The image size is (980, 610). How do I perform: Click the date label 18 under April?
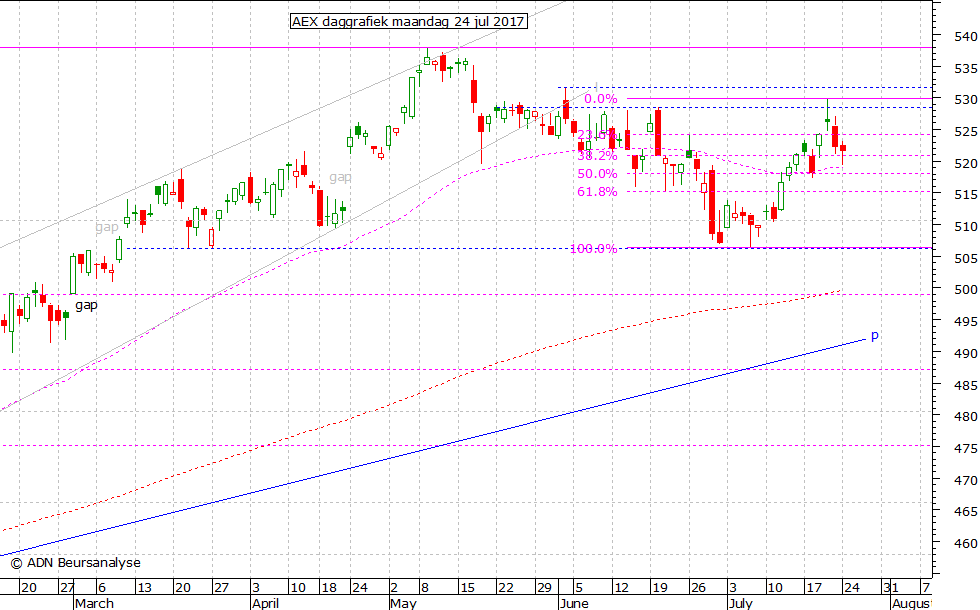329,588
